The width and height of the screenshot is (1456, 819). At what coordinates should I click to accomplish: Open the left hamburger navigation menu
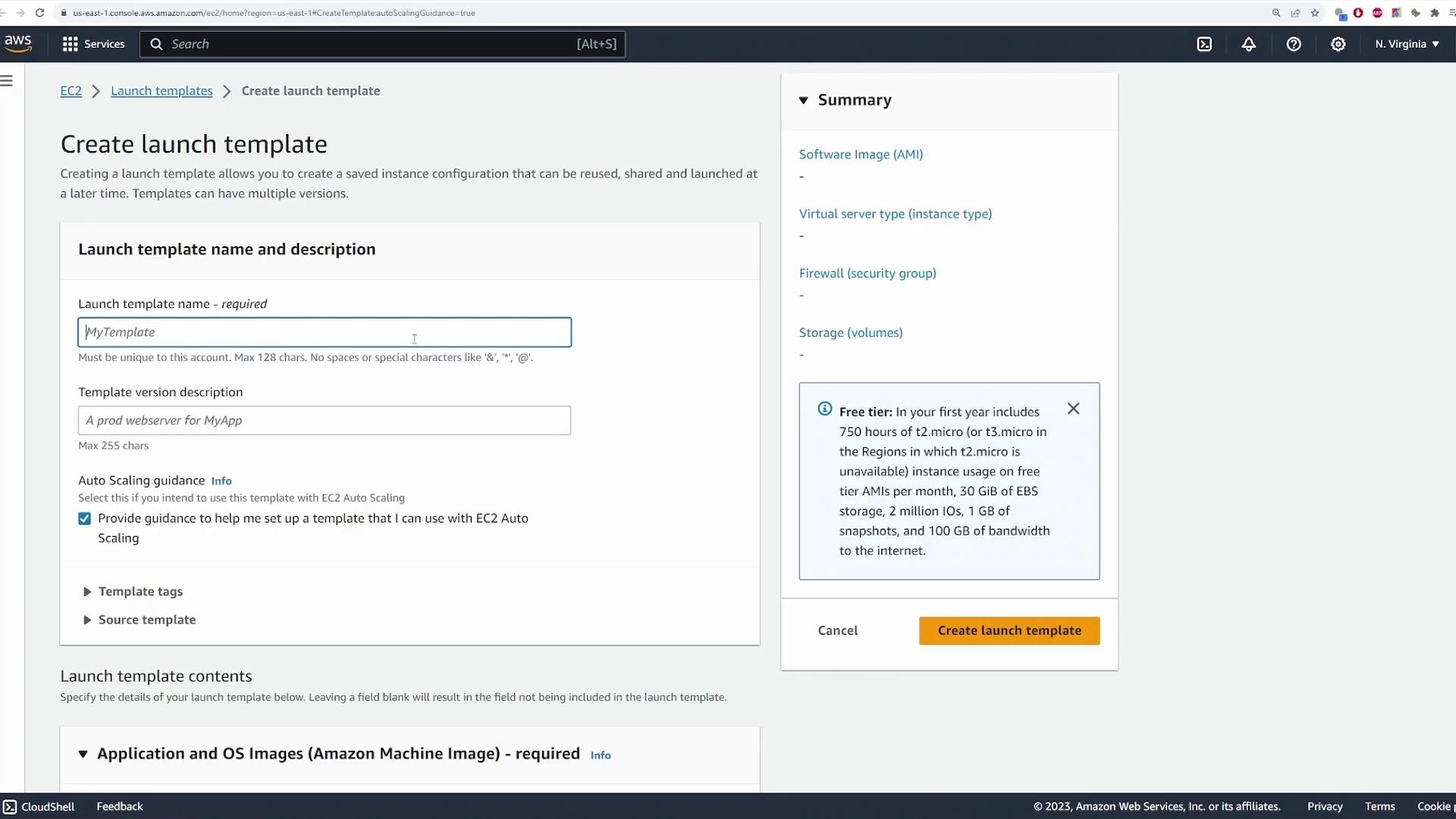[7, 80]
